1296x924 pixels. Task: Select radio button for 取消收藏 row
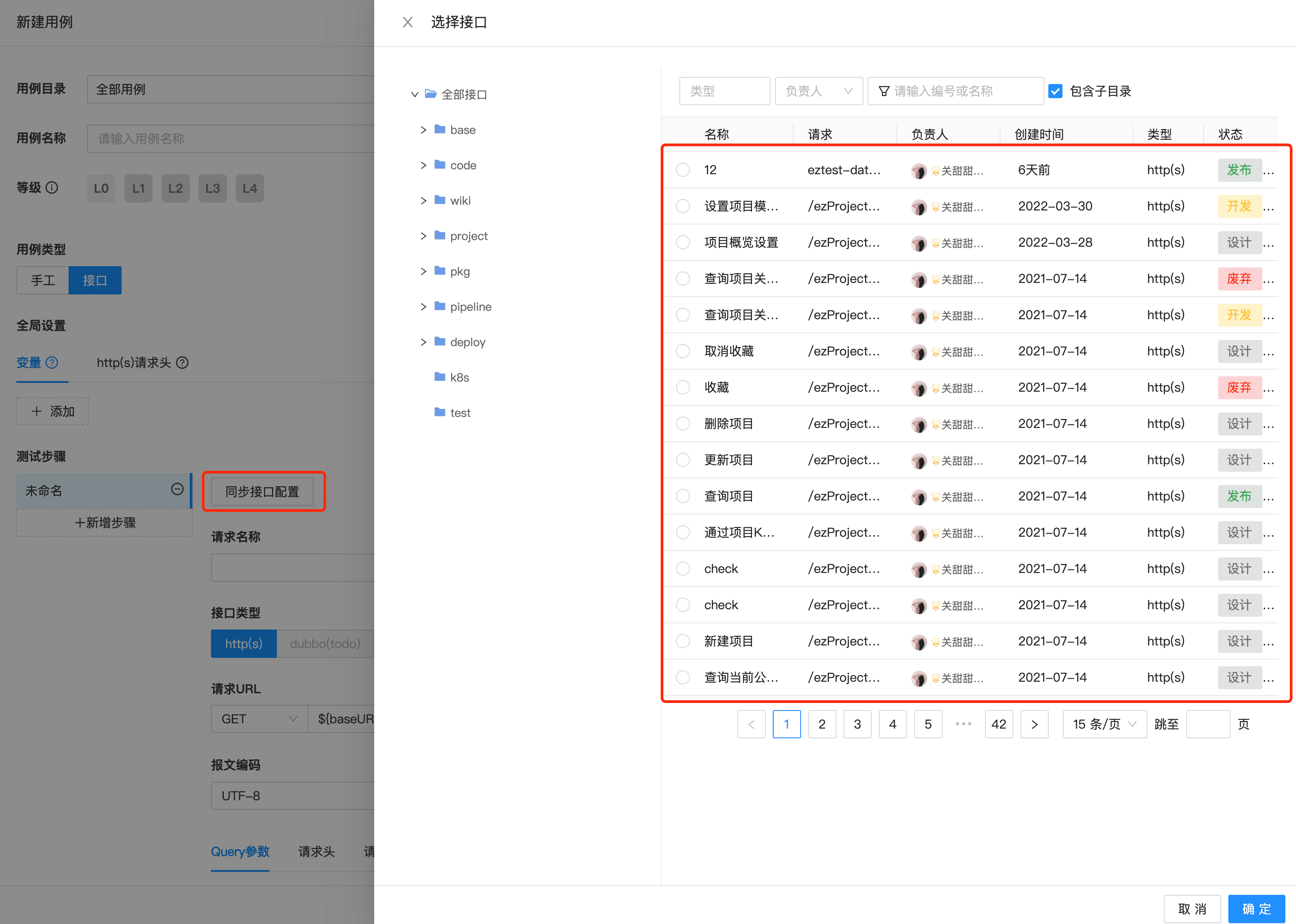point(683,351)
